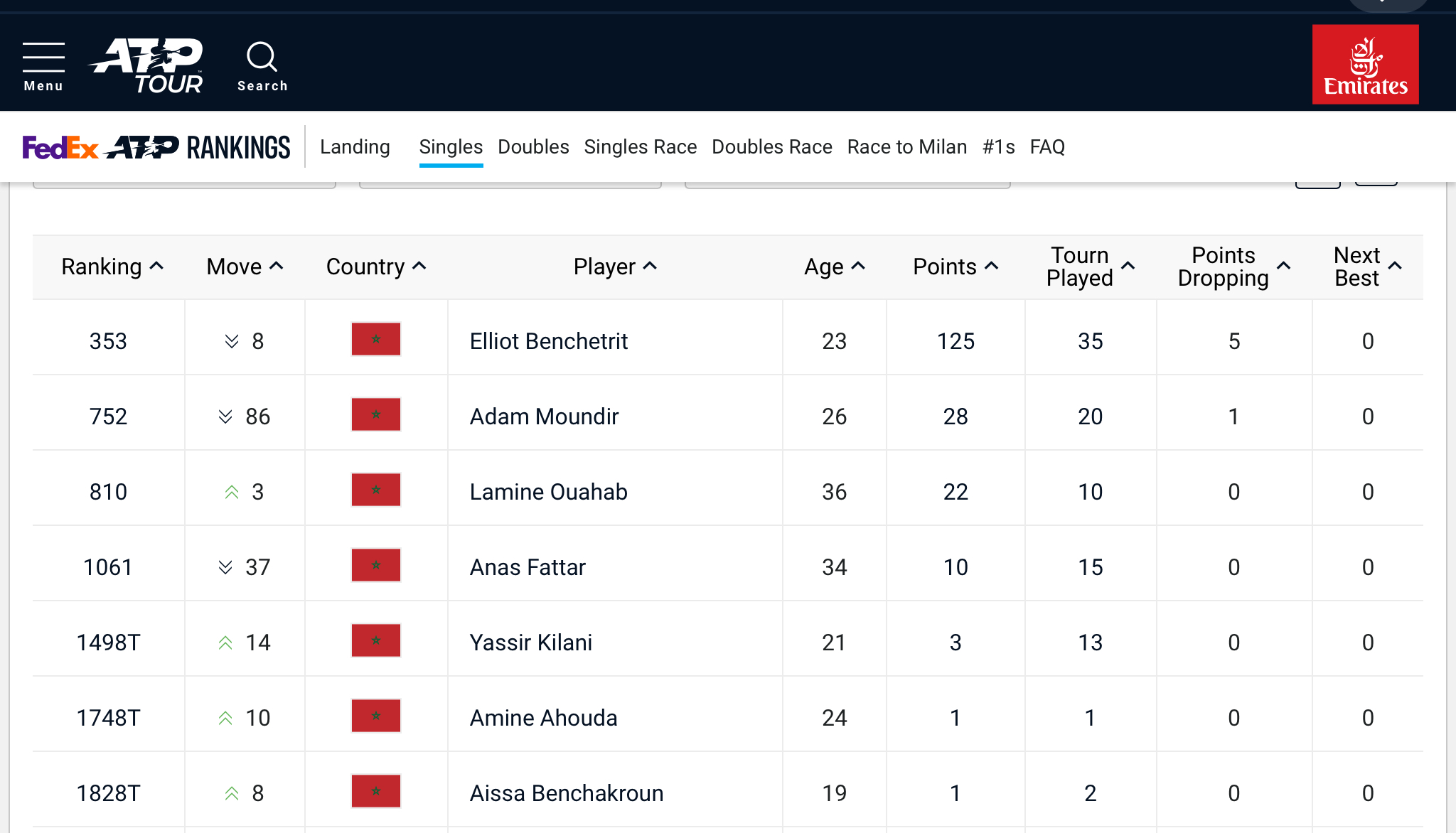Click Elliot Benchetrit's Morocco flag
1456x833 pixels.
376,339
